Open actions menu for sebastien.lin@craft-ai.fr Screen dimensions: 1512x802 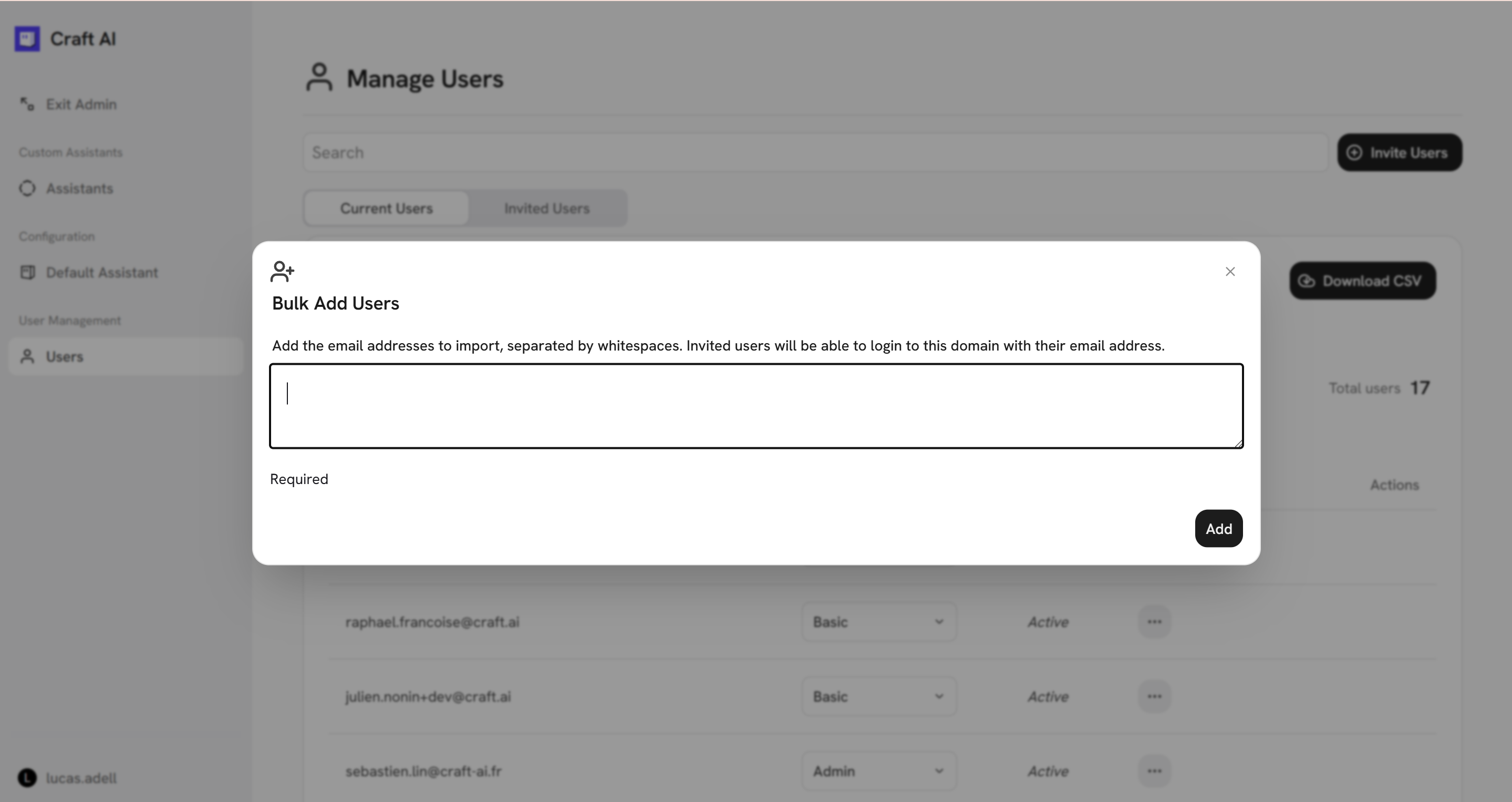(x=1154, y=771)
